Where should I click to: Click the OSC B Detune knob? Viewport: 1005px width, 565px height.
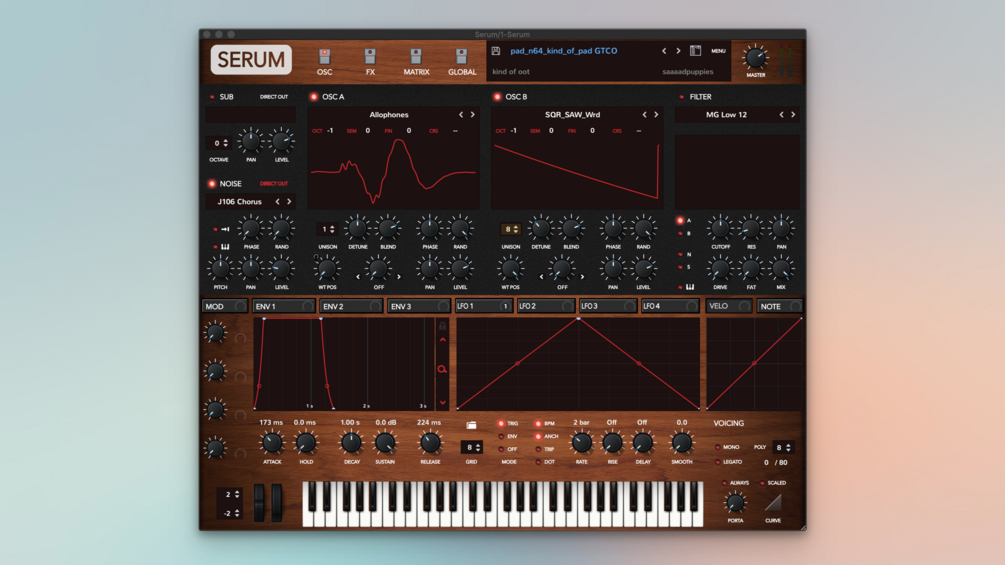pos(540,229)
